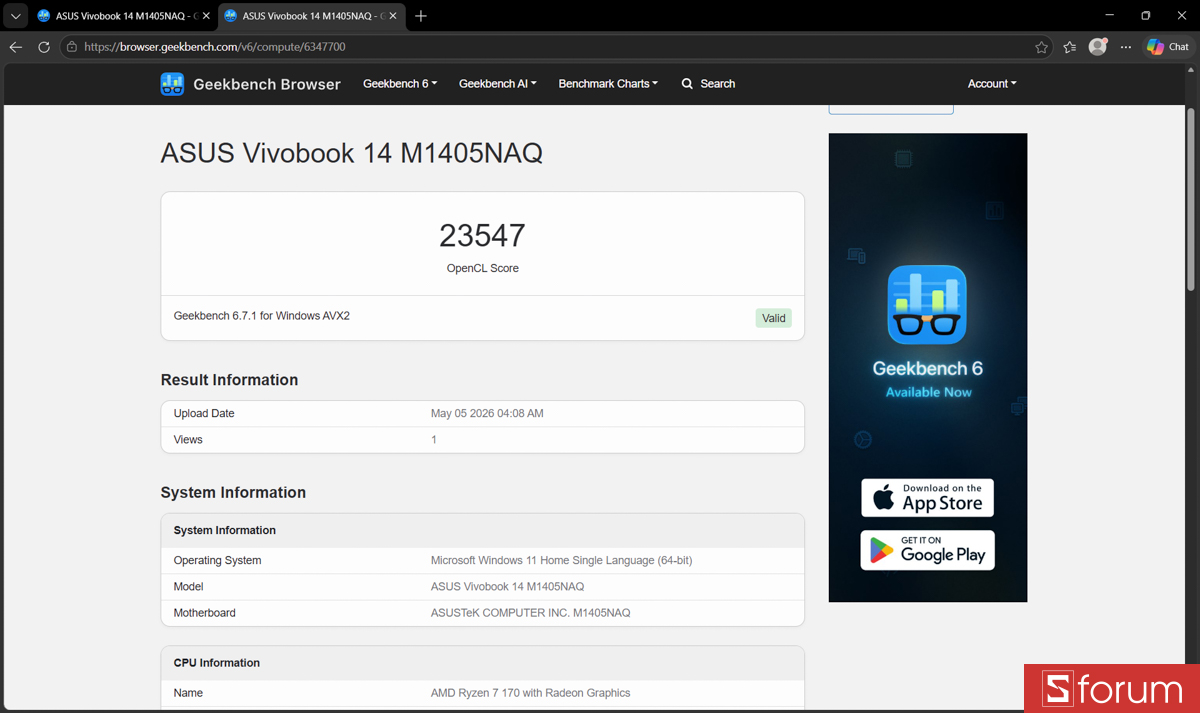This screenshot has width=1200, height=713.
Task: Click the Upload Date value May 05 2026
Action: tap(487, 413)
